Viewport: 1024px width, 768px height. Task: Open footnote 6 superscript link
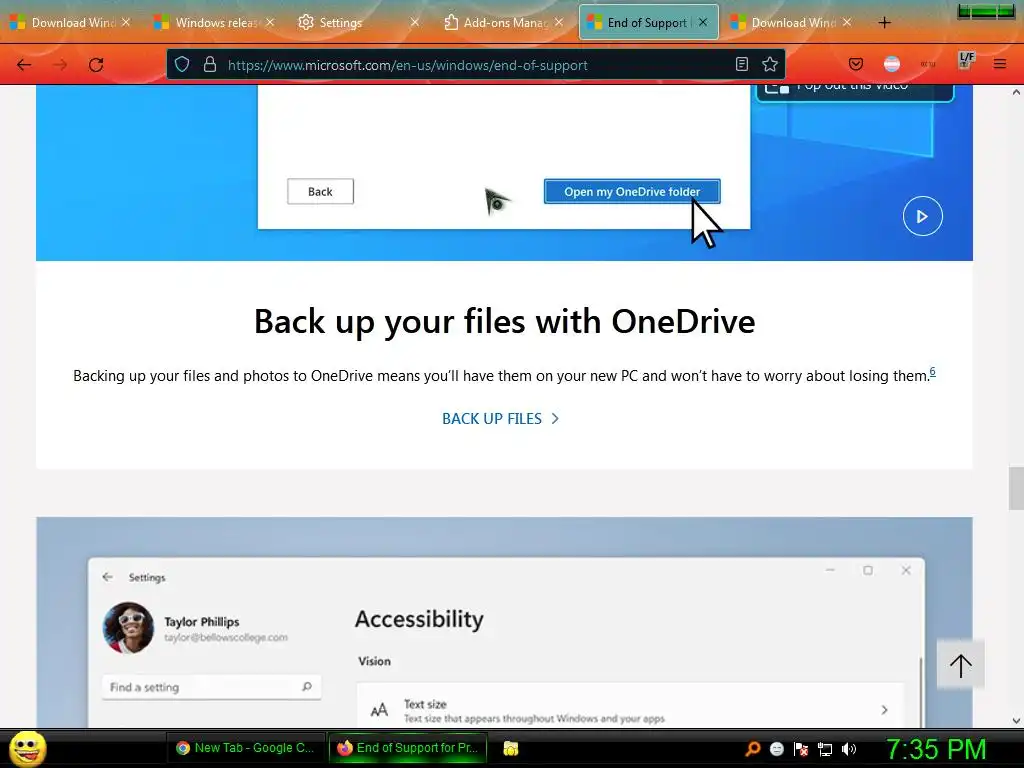[x=932, y=371]
